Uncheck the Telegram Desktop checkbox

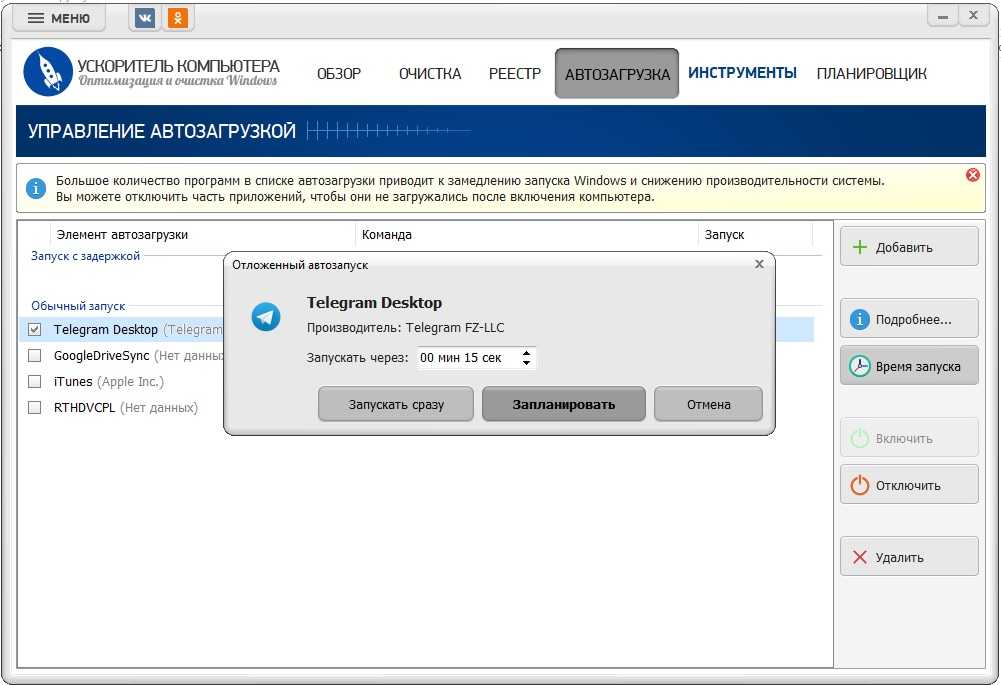tap(35, 329)
